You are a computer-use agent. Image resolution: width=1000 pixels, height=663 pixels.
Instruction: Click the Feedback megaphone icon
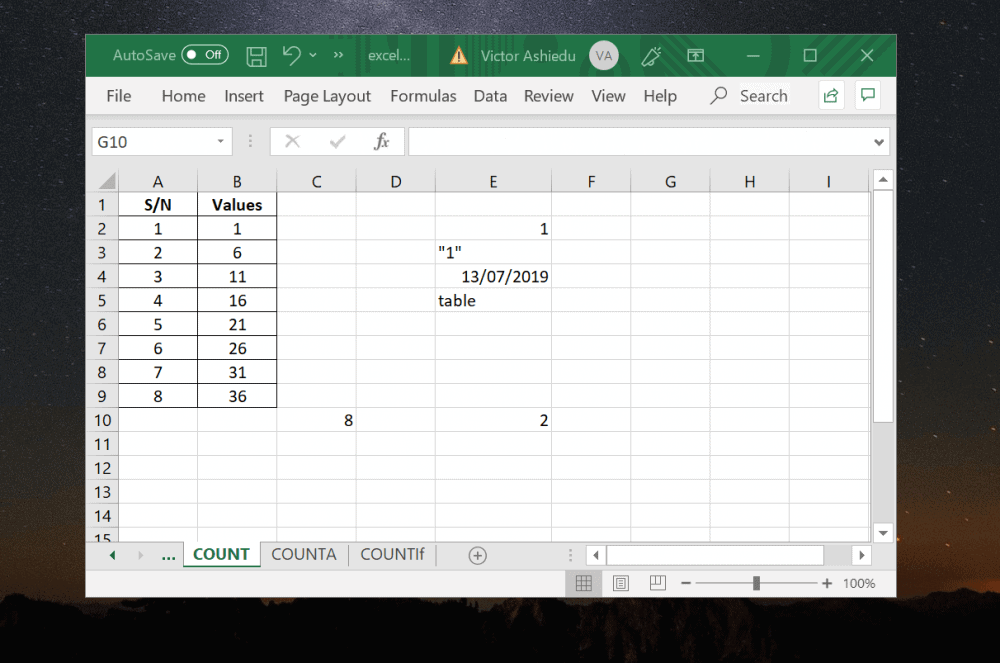650,56
